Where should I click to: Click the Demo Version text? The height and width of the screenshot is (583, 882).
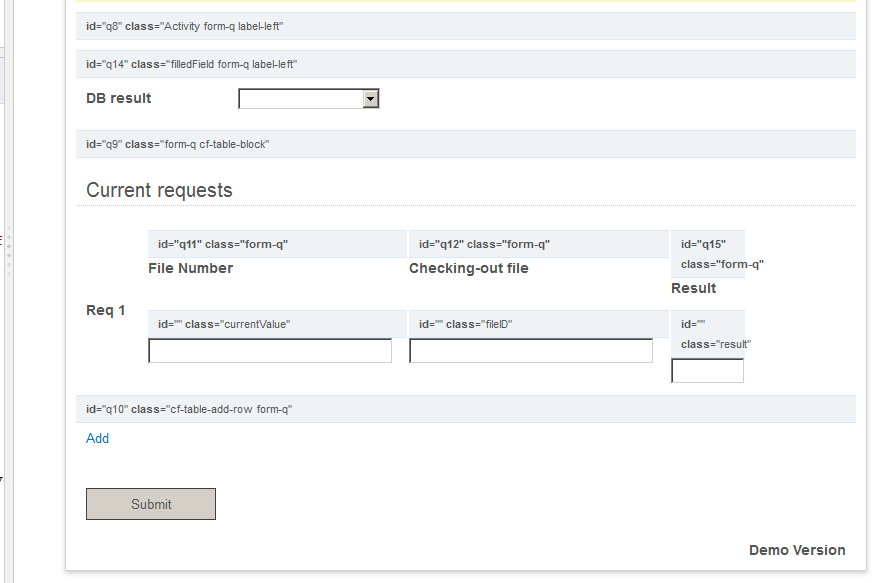tap(797, 550)
